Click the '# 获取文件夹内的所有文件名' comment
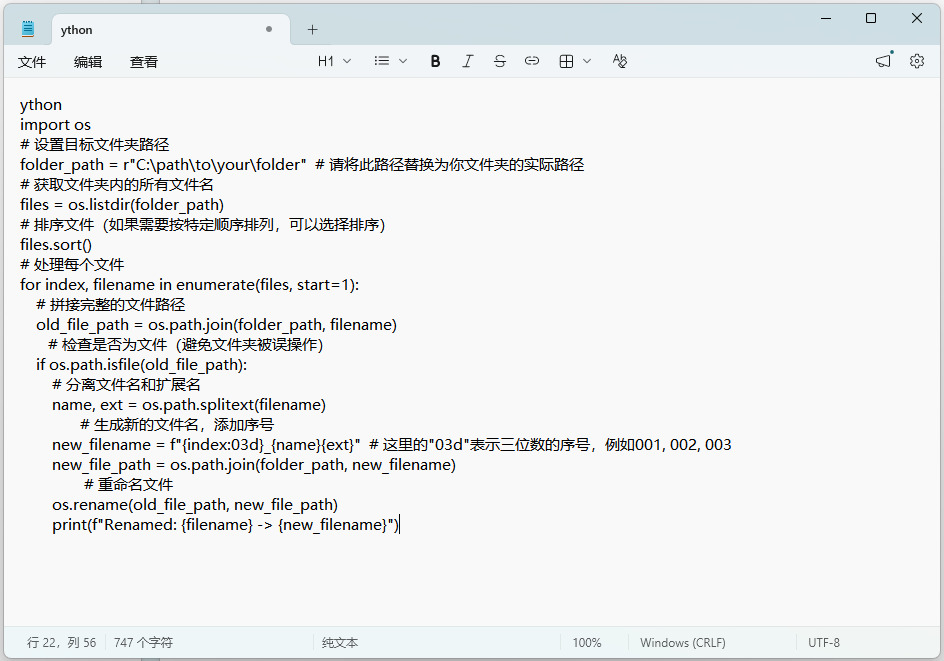The height and width of the screenshot is (661, 944). tap(117, 184)
